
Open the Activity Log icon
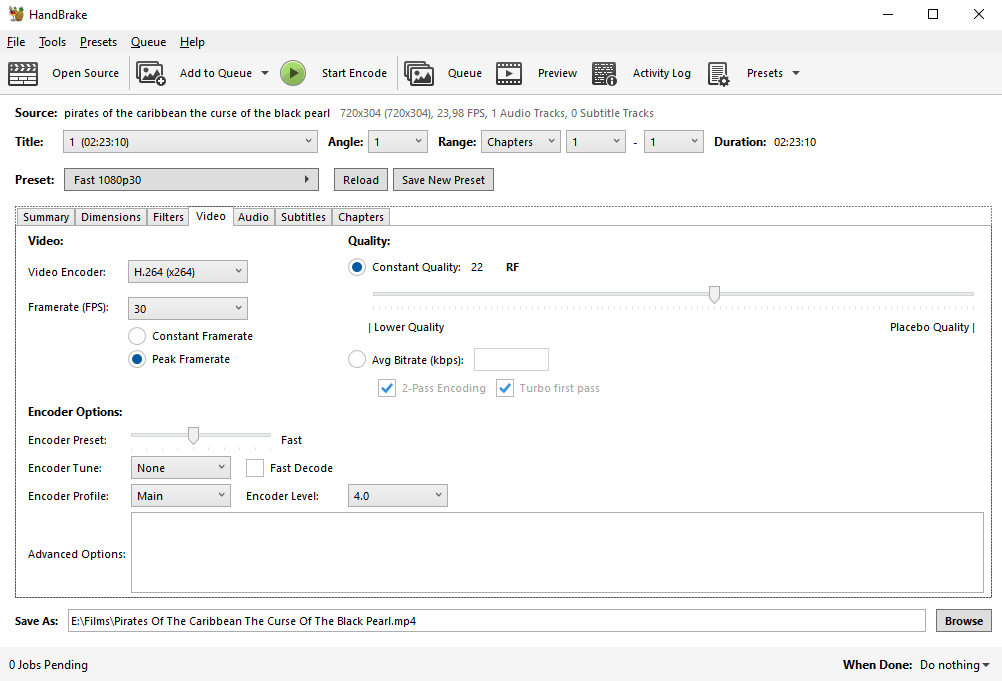click(x=605, y=73)
